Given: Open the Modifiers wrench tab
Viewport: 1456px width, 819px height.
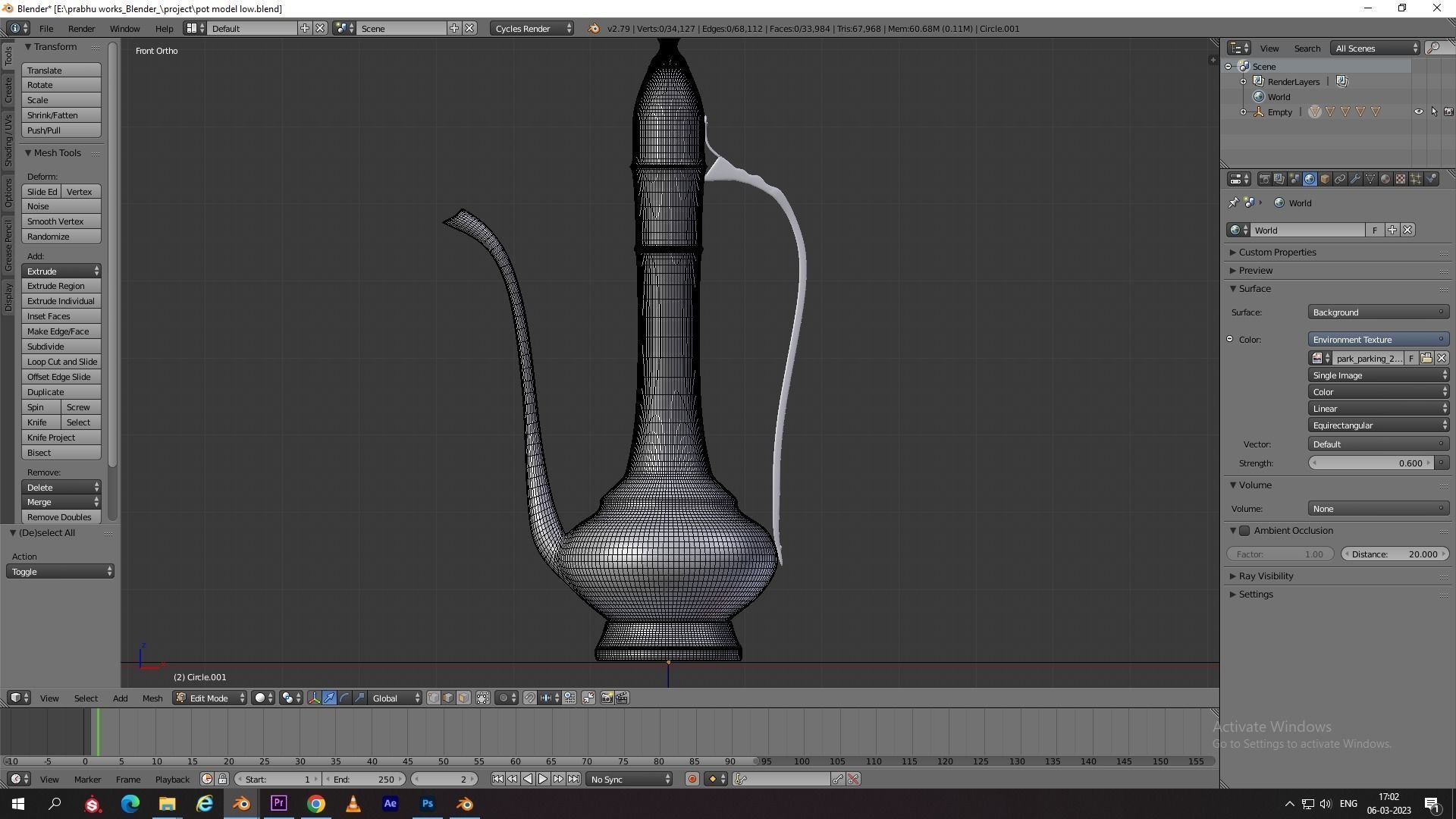Looking at the screenshot, I should (1355, 179).
